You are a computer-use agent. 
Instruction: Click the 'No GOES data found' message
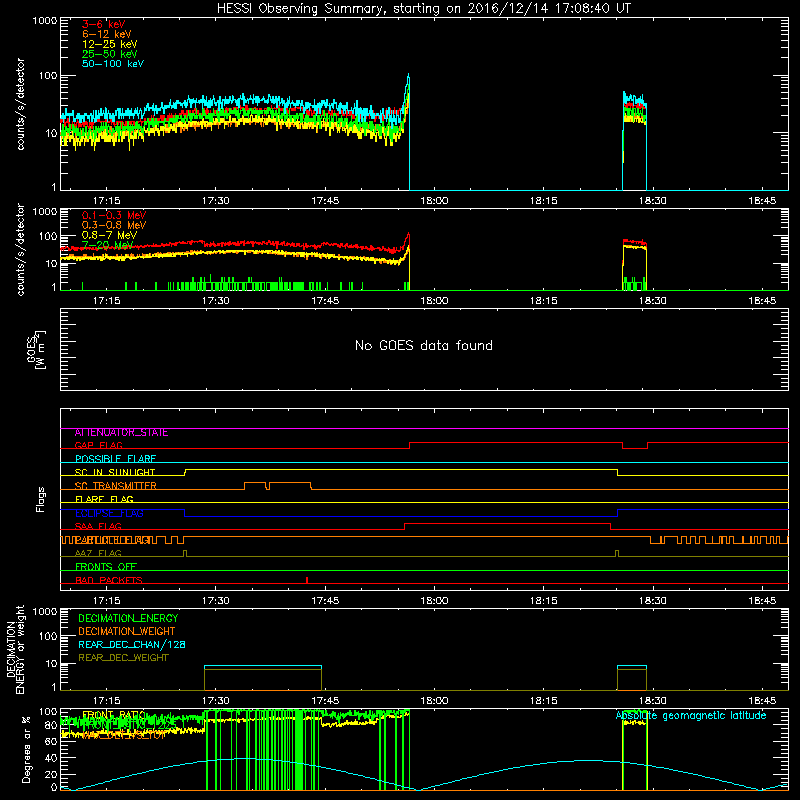pos(424,345)
